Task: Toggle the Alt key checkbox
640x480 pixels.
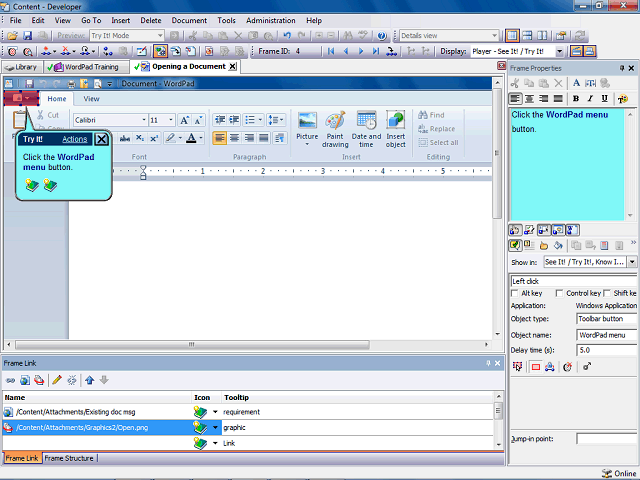Action: click(515, 293)
